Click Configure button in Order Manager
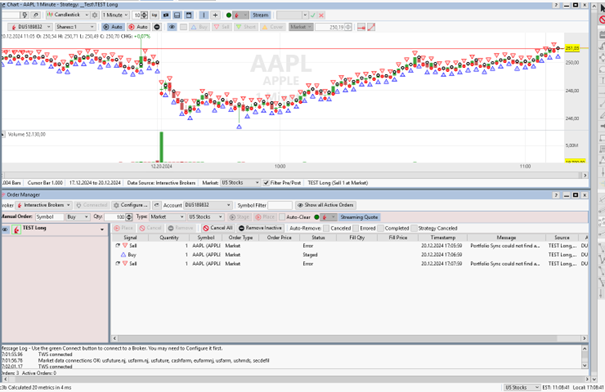The image size is (605, 392). click(130, 205)
